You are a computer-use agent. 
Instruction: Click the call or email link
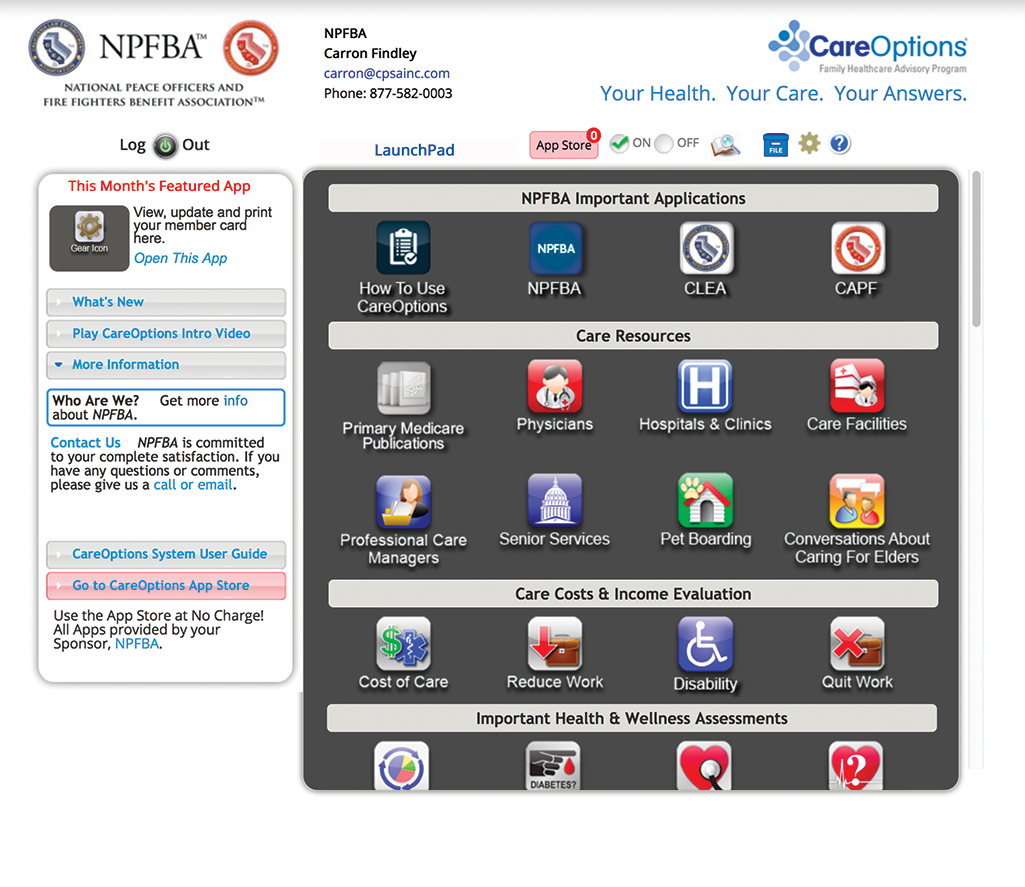point(193,485)
